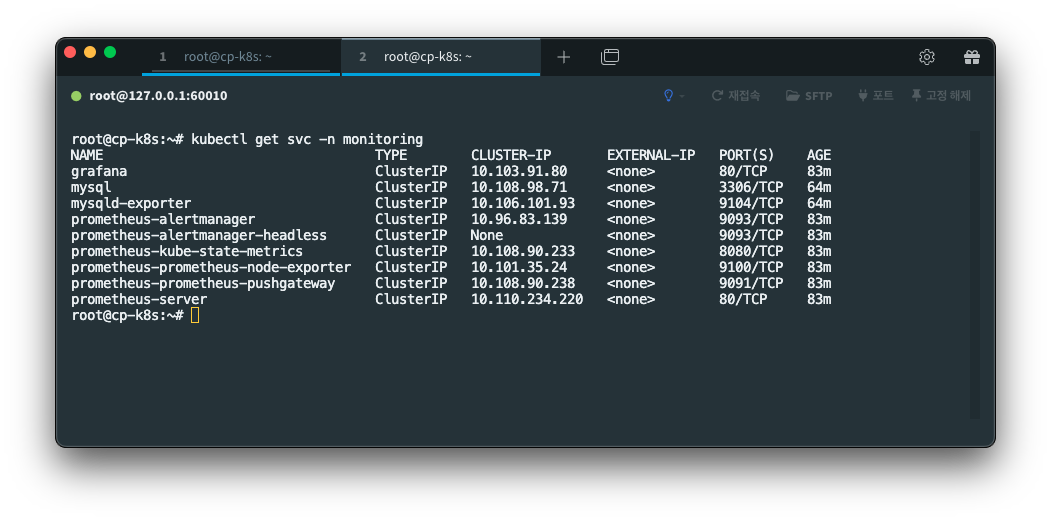Expand the lightbulb dropdown arrow
Image resolution: width=1051 pixels, height=521 pixels.
(x=682, y=97)
